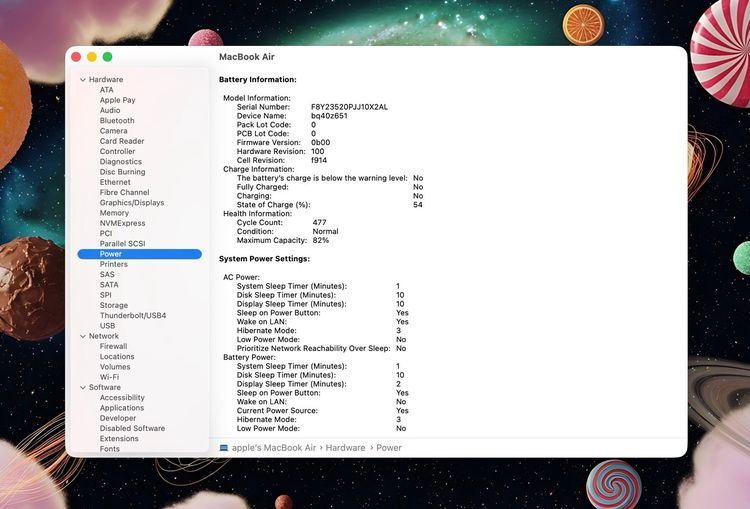
Task: Click the Hardware section heading
Action: [106, 80]
